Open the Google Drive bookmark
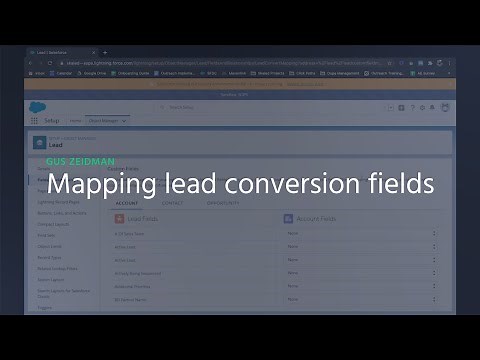The height and width of the screenshot is (360, 480). (92, 73)
